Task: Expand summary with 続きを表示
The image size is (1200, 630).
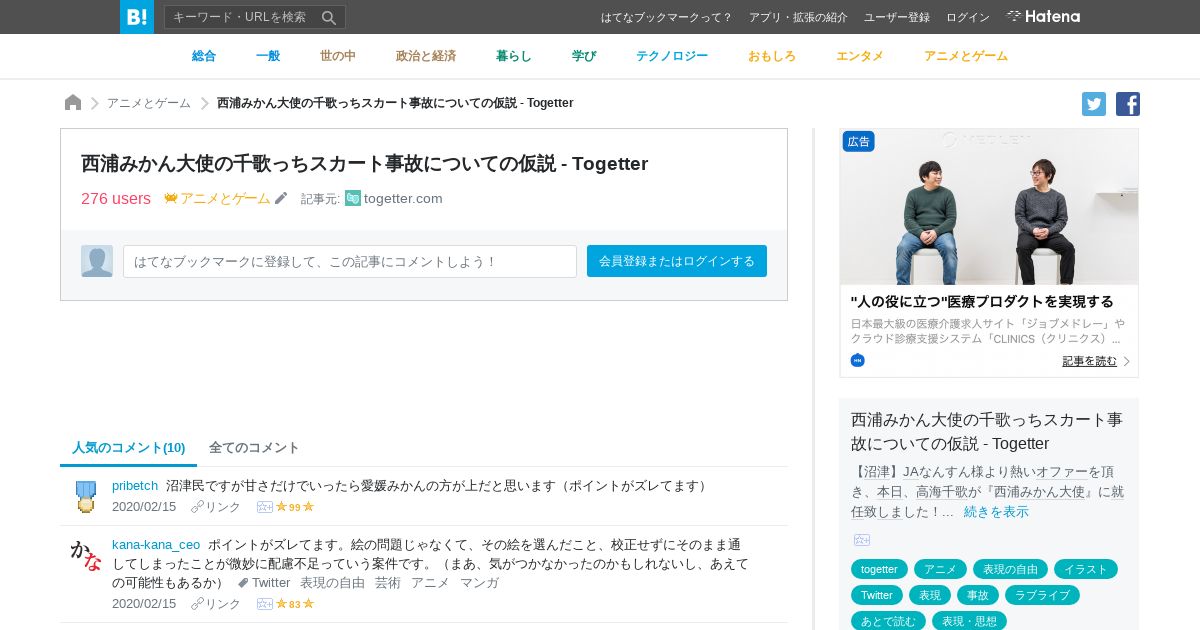Action: tap(996, 511)
